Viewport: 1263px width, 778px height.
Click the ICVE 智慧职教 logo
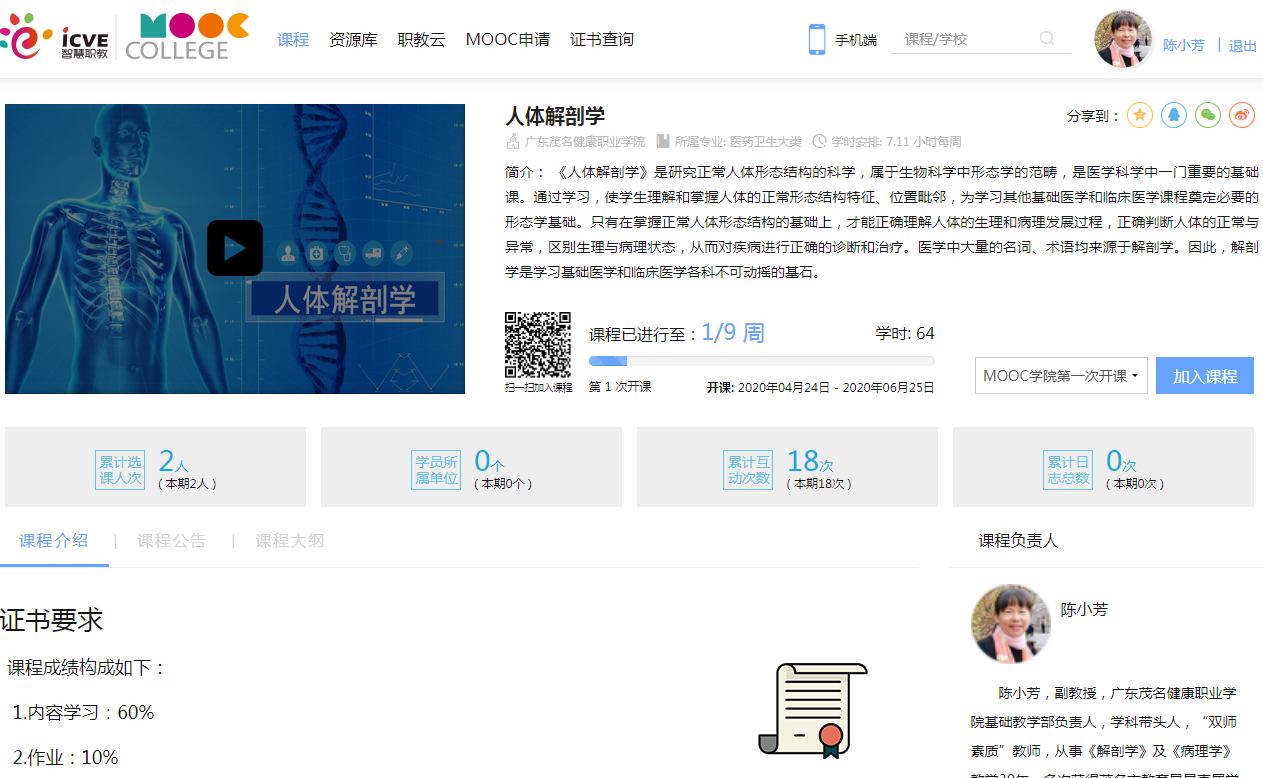(55, 38)
